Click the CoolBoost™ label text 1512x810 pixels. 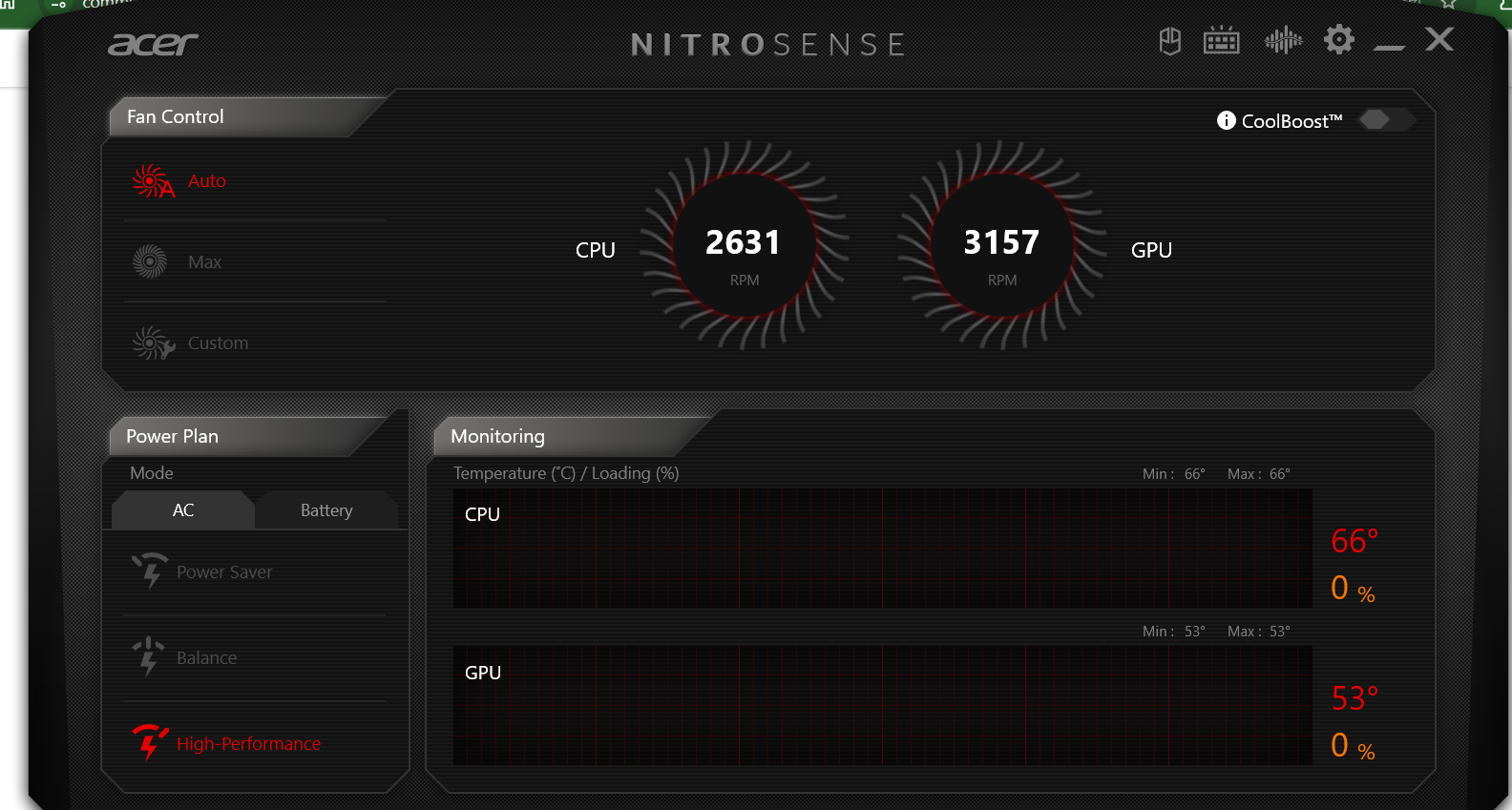1291,121
